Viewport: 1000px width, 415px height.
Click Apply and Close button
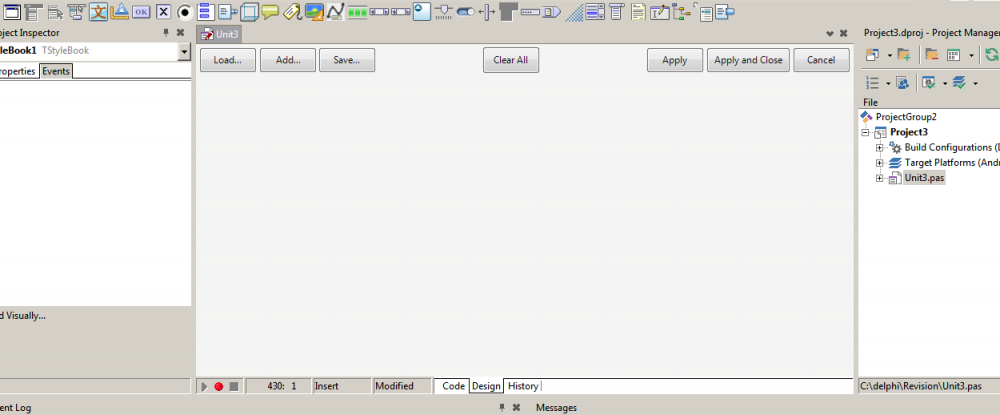748,60
